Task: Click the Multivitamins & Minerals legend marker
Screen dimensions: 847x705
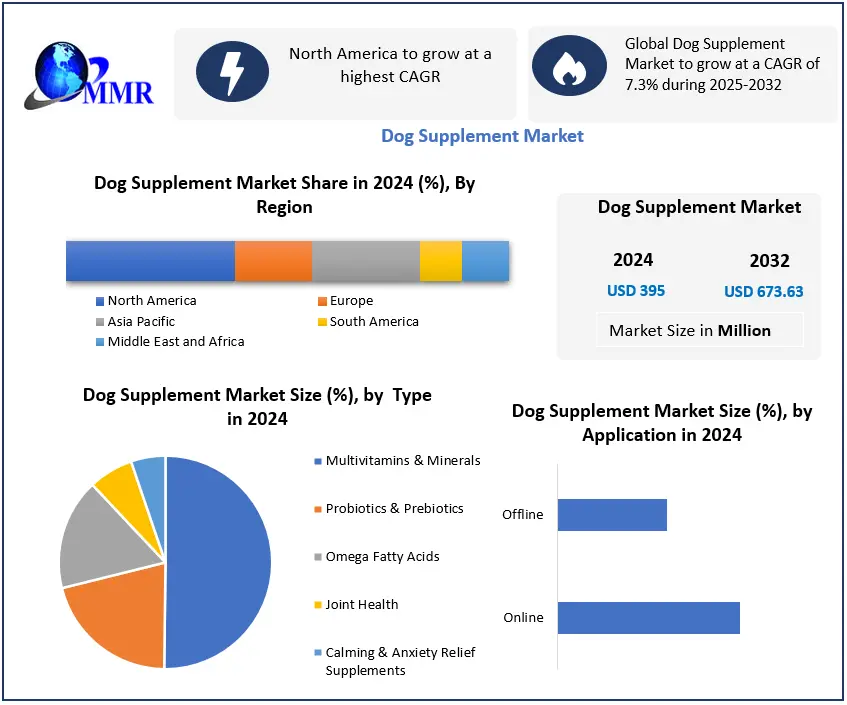Action: coord(317,461)
